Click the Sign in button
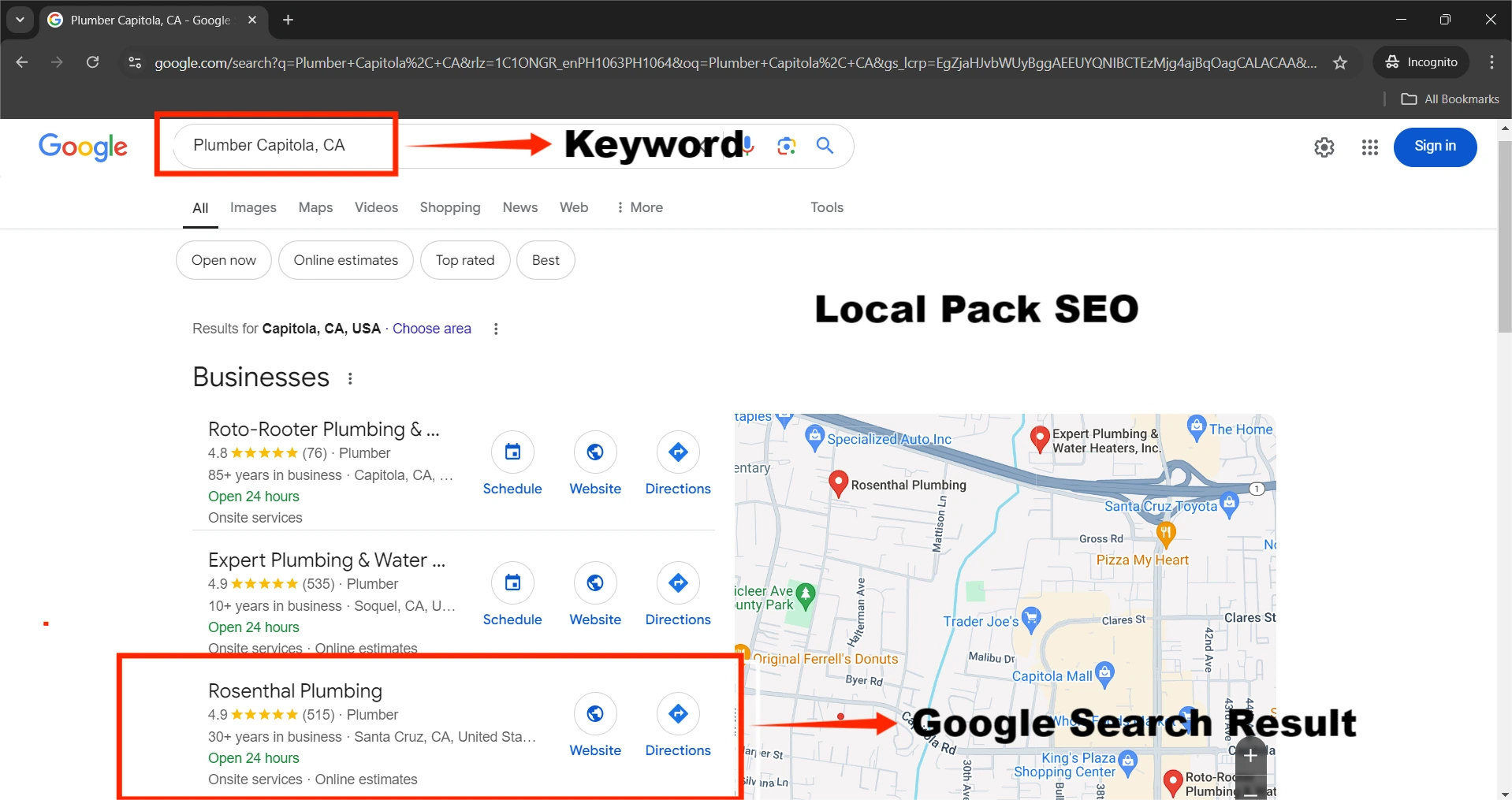 point(1435,147)
